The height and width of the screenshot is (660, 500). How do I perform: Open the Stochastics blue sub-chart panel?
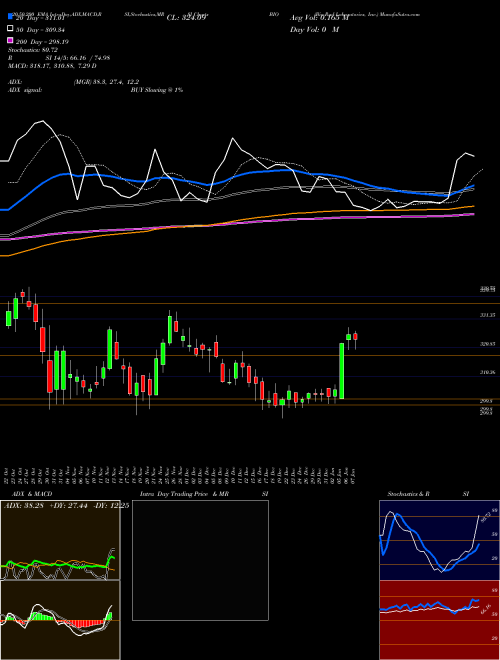point(439,540)
